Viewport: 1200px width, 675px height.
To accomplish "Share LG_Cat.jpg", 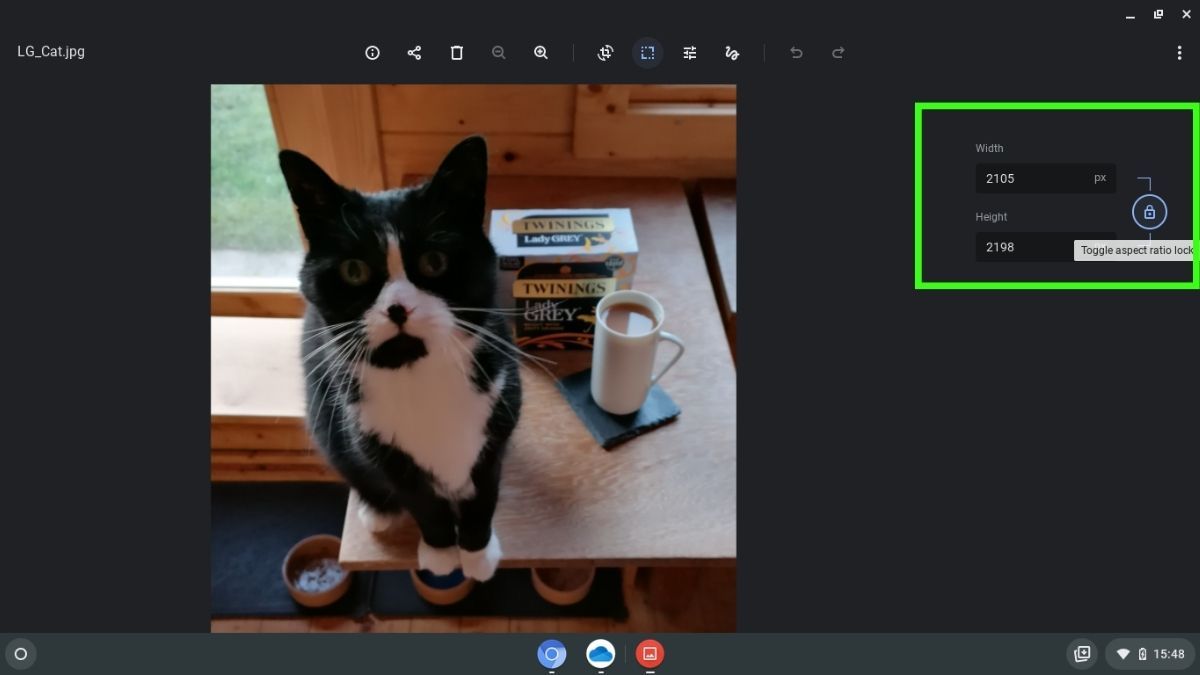I will pyautogui.click(x=414, y=52).
